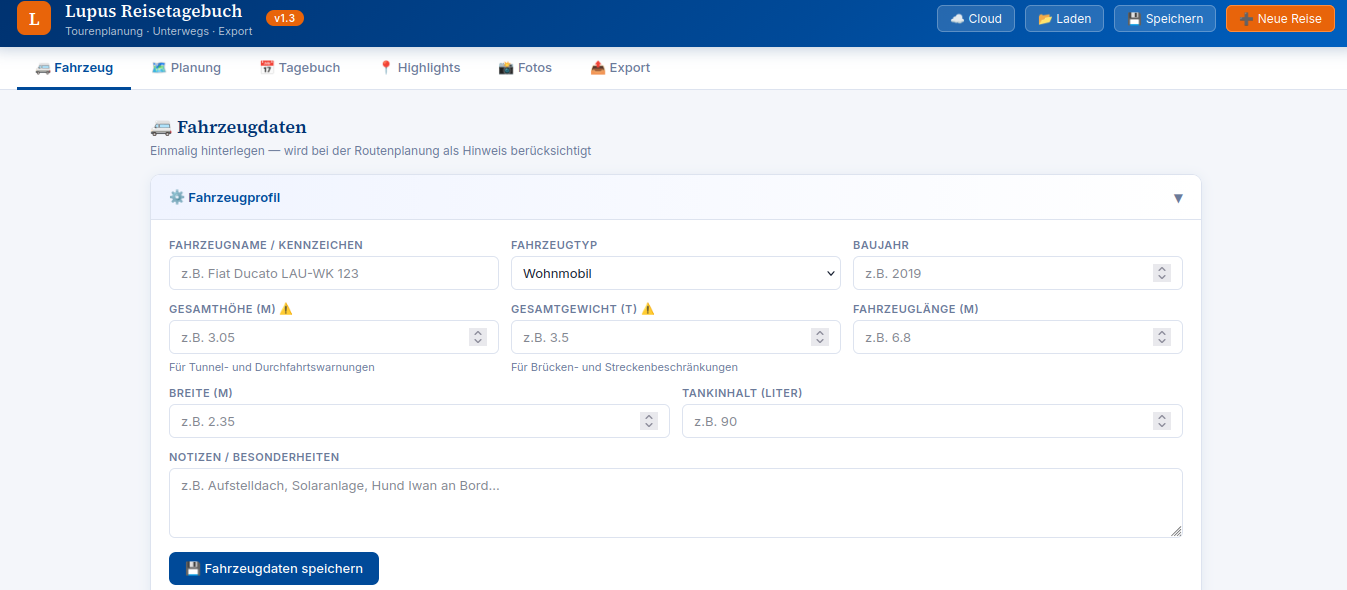Open the Tagebuch tab
This screenshot has width=1347, height=590.
[299, 68]
